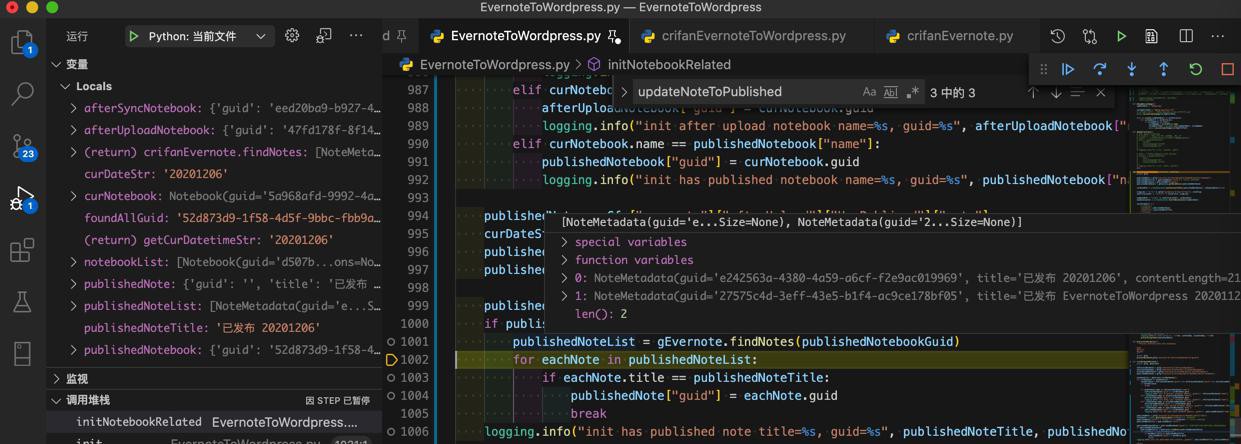Screen dimensions: 1241x444
Task: Open the Debug Console icon
Action: [x=324, y=36]
